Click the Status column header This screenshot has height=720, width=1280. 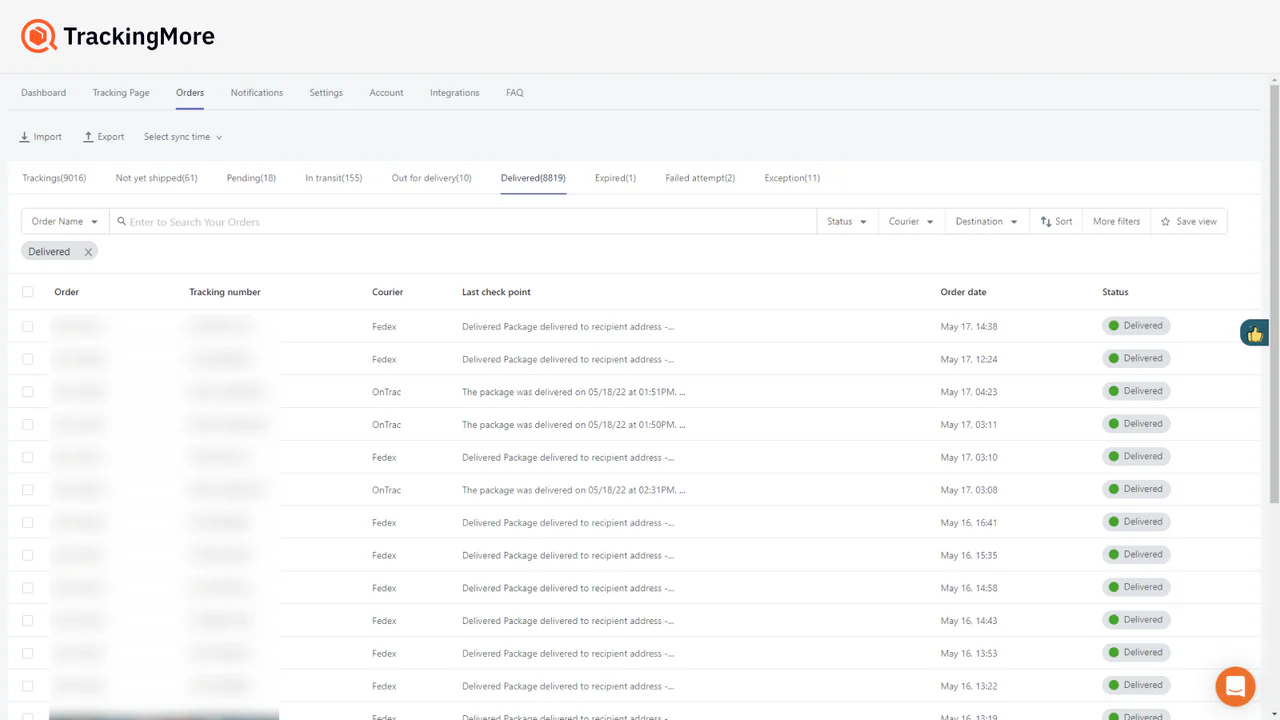click(x=1115, y=292)
